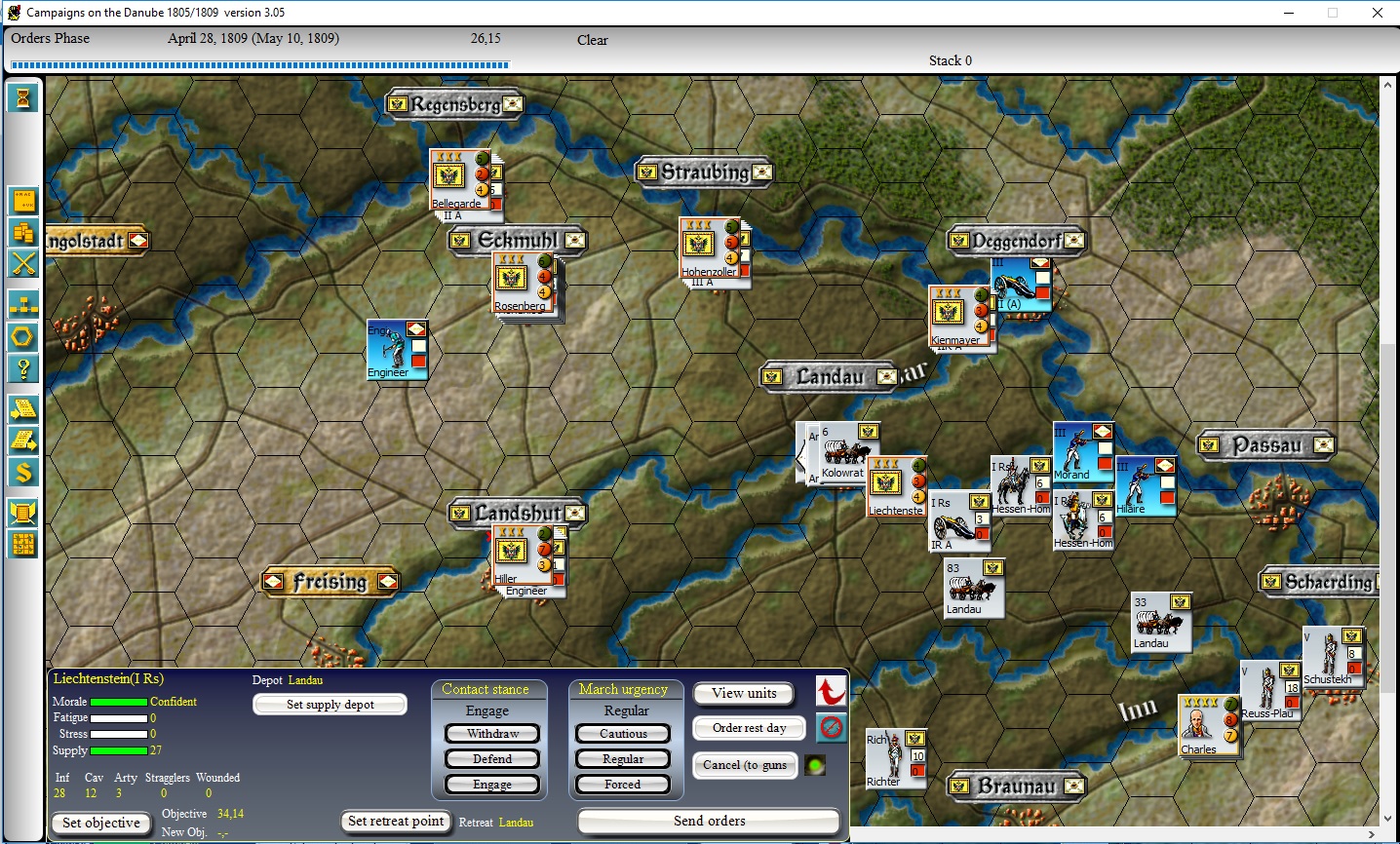Select the Hohenzollern corps counter near Straubing
Viewport: 1400px width, 844px height.
(x=710, y=248)
